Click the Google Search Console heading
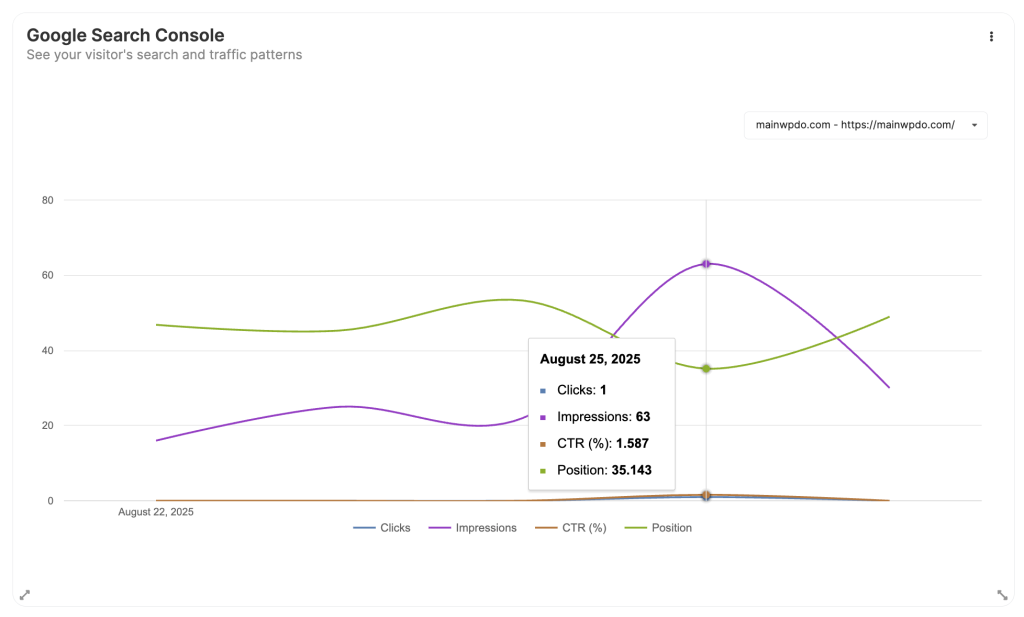Screen dimensions: 1024x617 pyautogui.click(x=125, y=34)
